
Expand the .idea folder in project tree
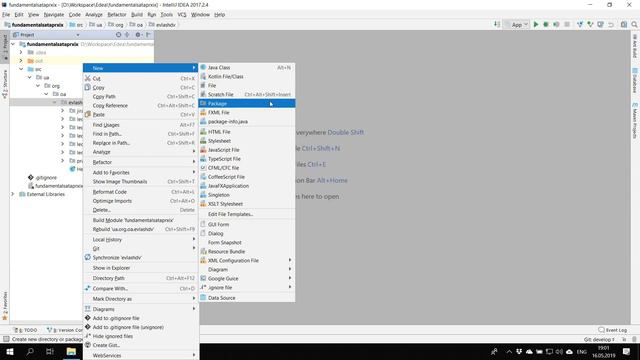tap(21, 52)
